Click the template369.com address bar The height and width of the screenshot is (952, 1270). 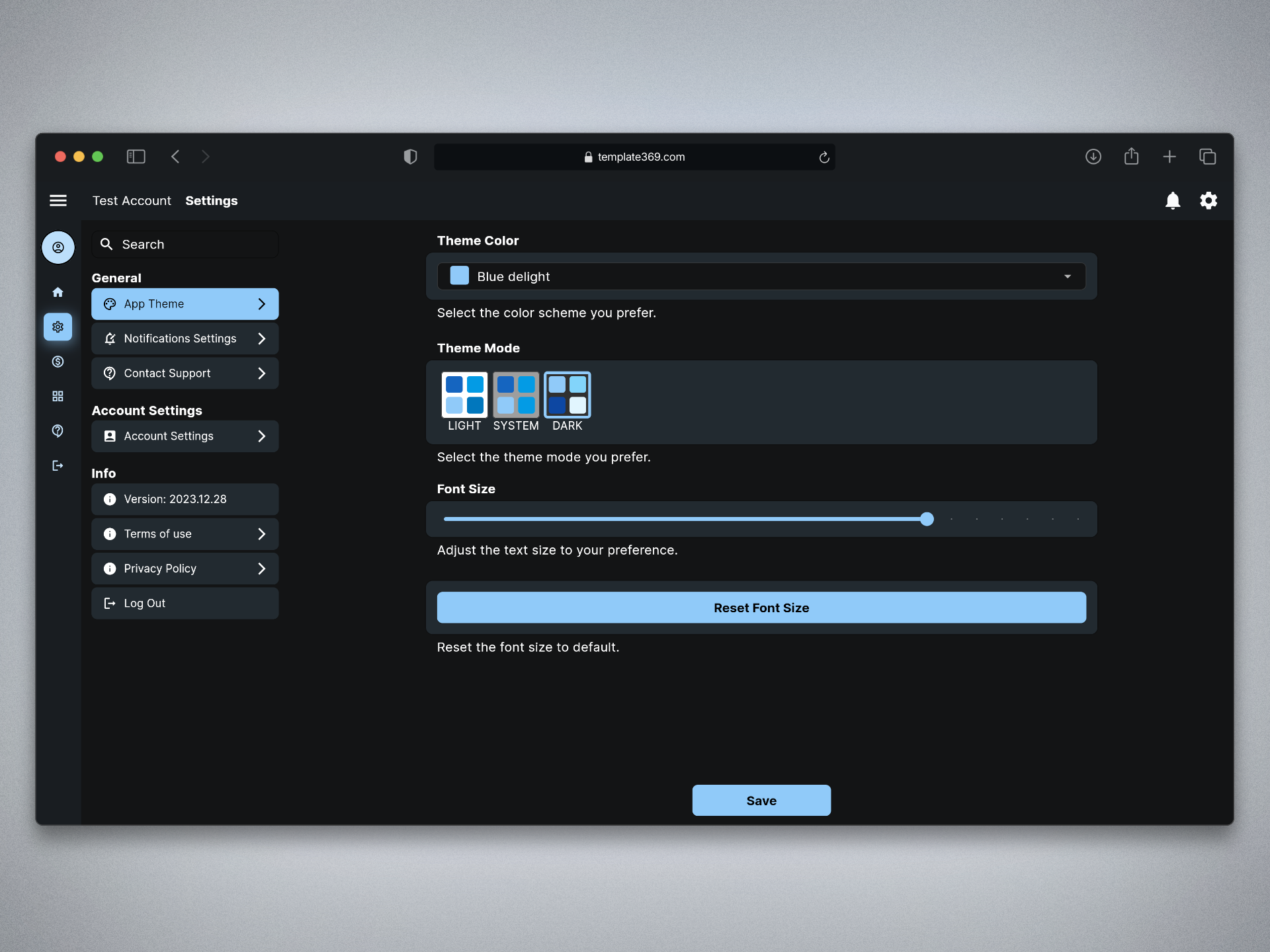(x=634, y=157)
